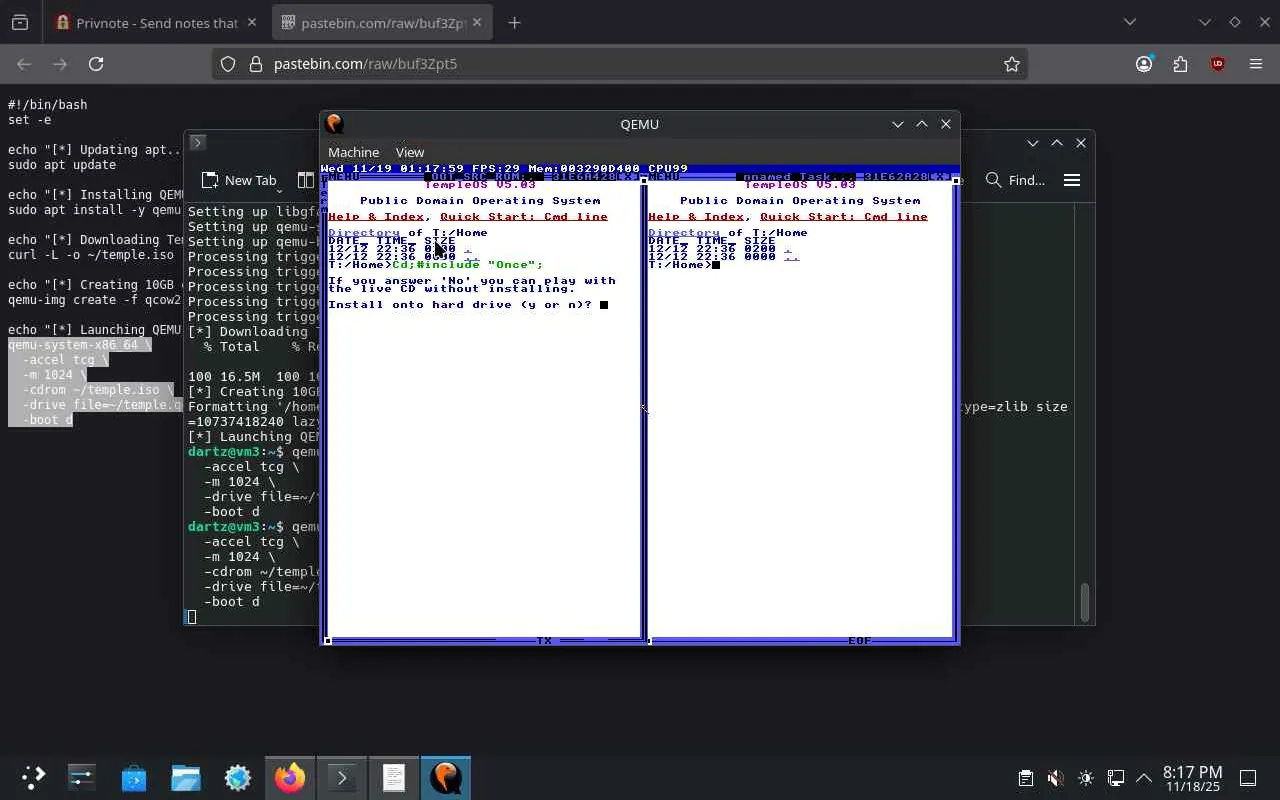Open the QEMU Machine menu
The width and height of the screenshot is (1280, 800).
click(x=353, y=152)
